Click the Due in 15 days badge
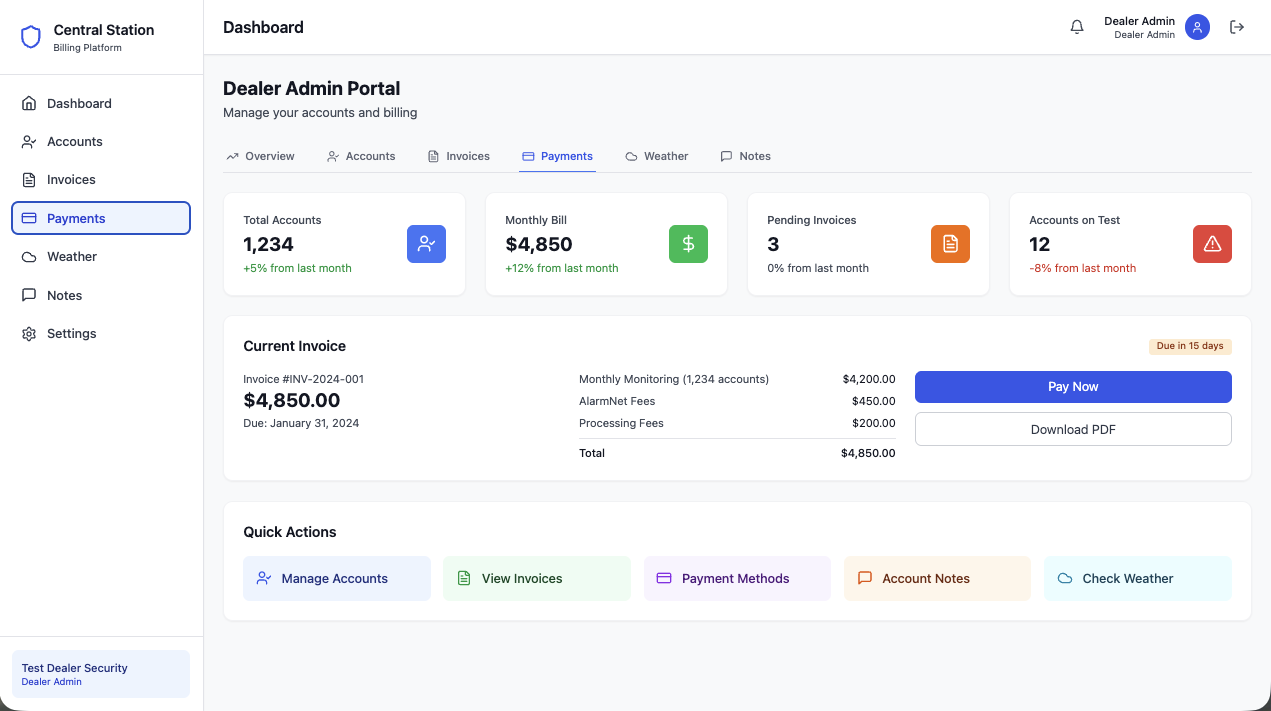Image resolution: width=1271 pixels, height=711 pixels. click(x=1190, y=346)
